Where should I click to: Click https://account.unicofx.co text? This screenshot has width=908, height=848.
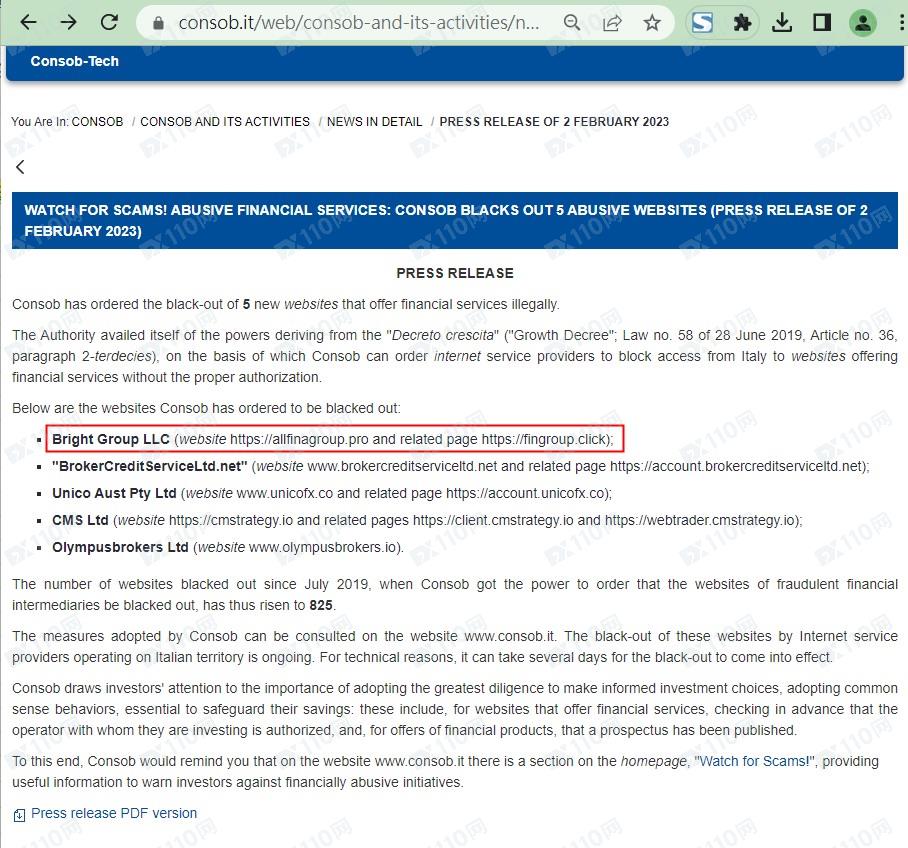pyautogui.click(x=525, y=493)
